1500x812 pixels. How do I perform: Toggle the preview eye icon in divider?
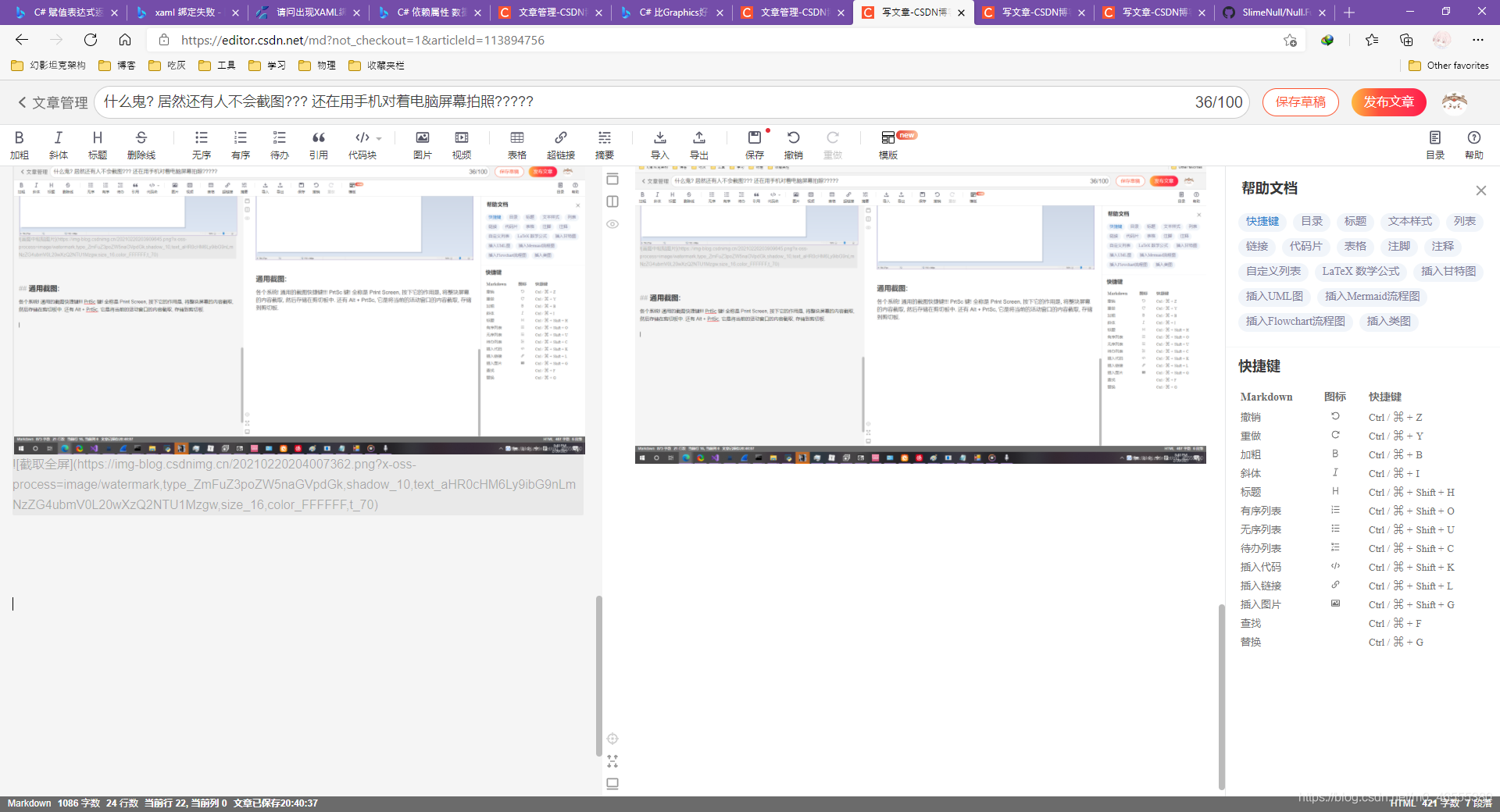612,224
